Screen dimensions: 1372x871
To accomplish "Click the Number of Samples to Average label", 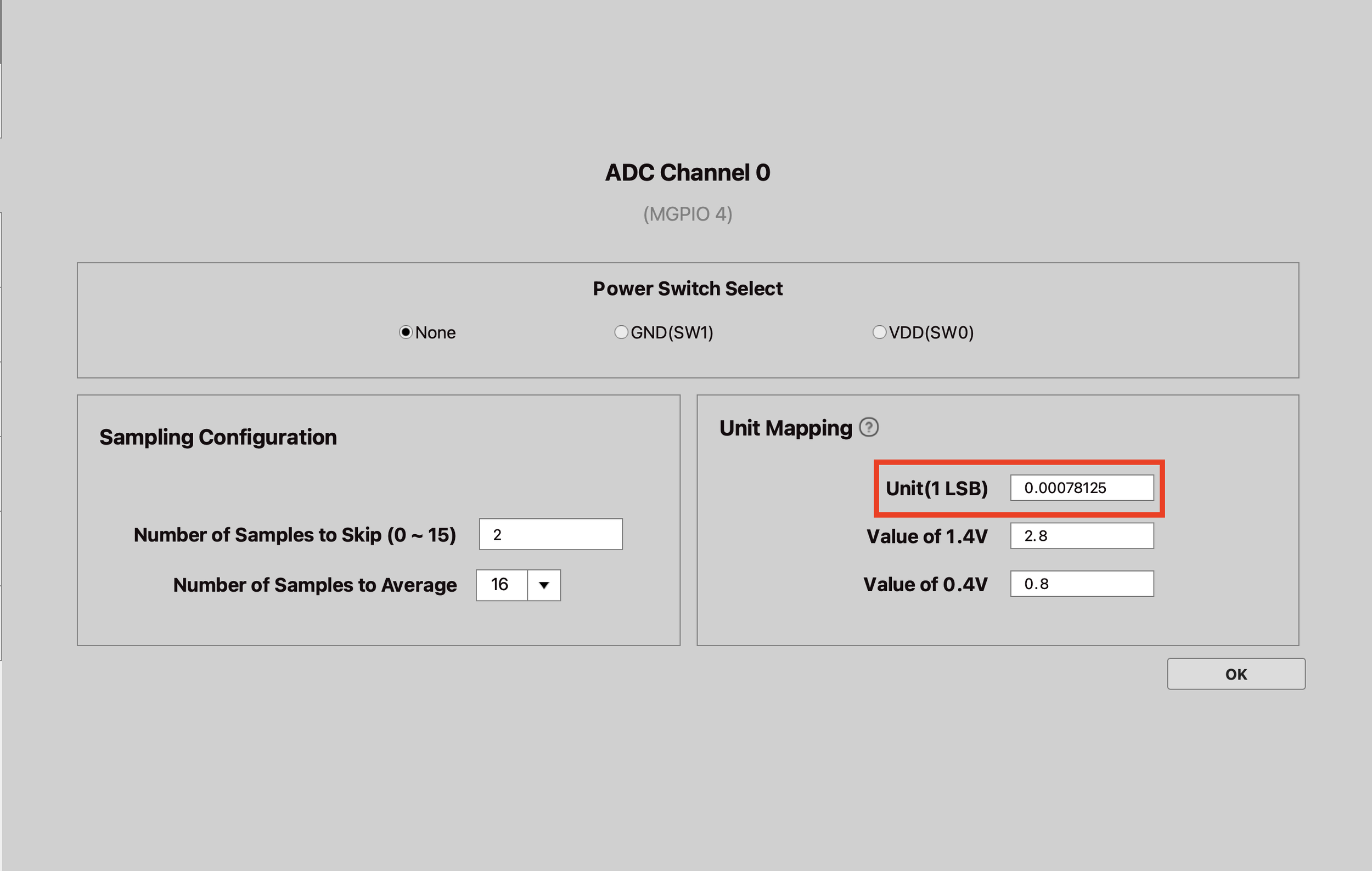I will click(314, 585).
